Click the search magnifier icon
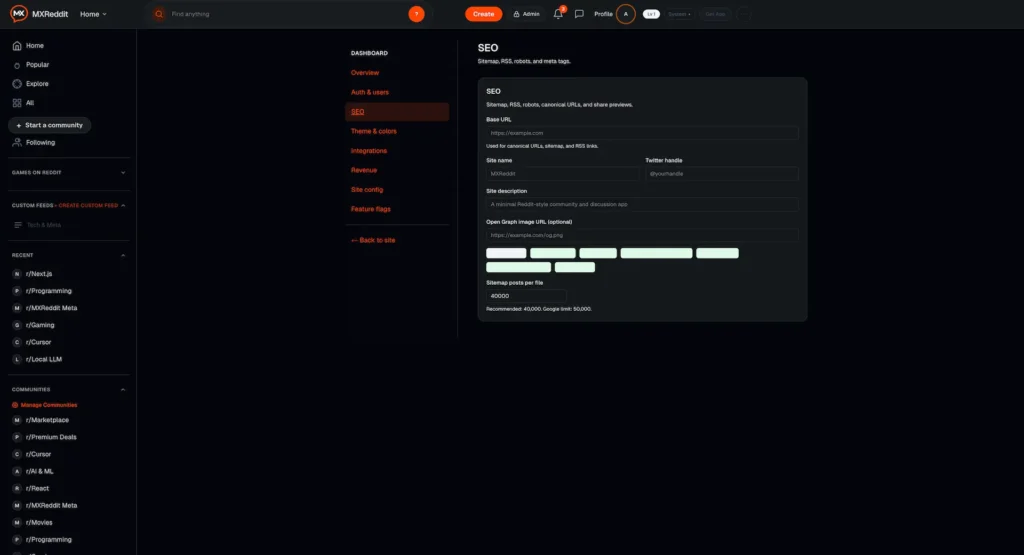The width and height of the screenshot is (1024, 555). click(159, 14)
